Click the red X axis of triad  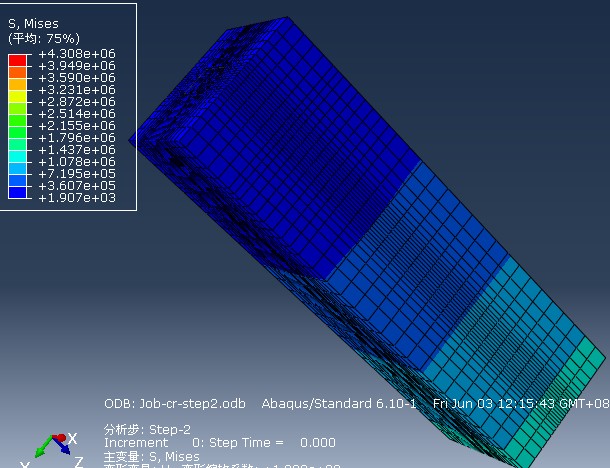61,438
